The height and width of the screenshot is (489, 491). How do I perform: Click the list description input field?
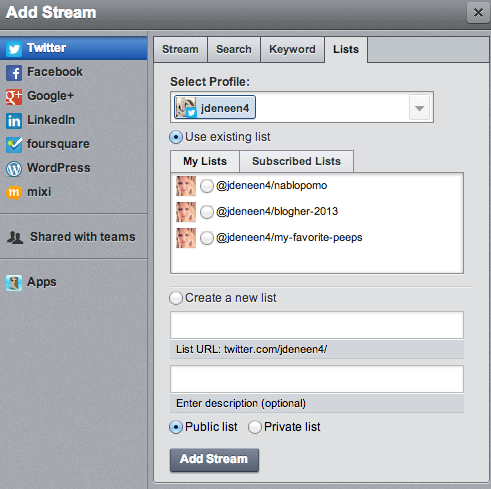(x=317, y=379)
